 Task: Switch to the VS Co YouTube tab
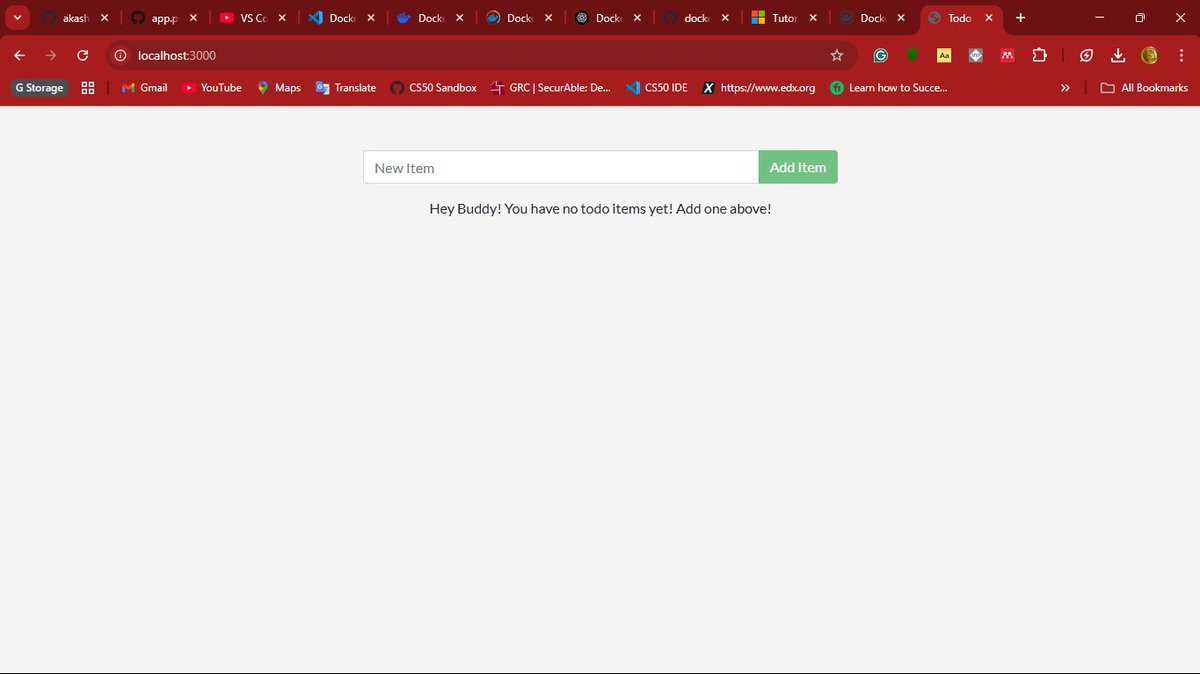(x=252, y=18)
